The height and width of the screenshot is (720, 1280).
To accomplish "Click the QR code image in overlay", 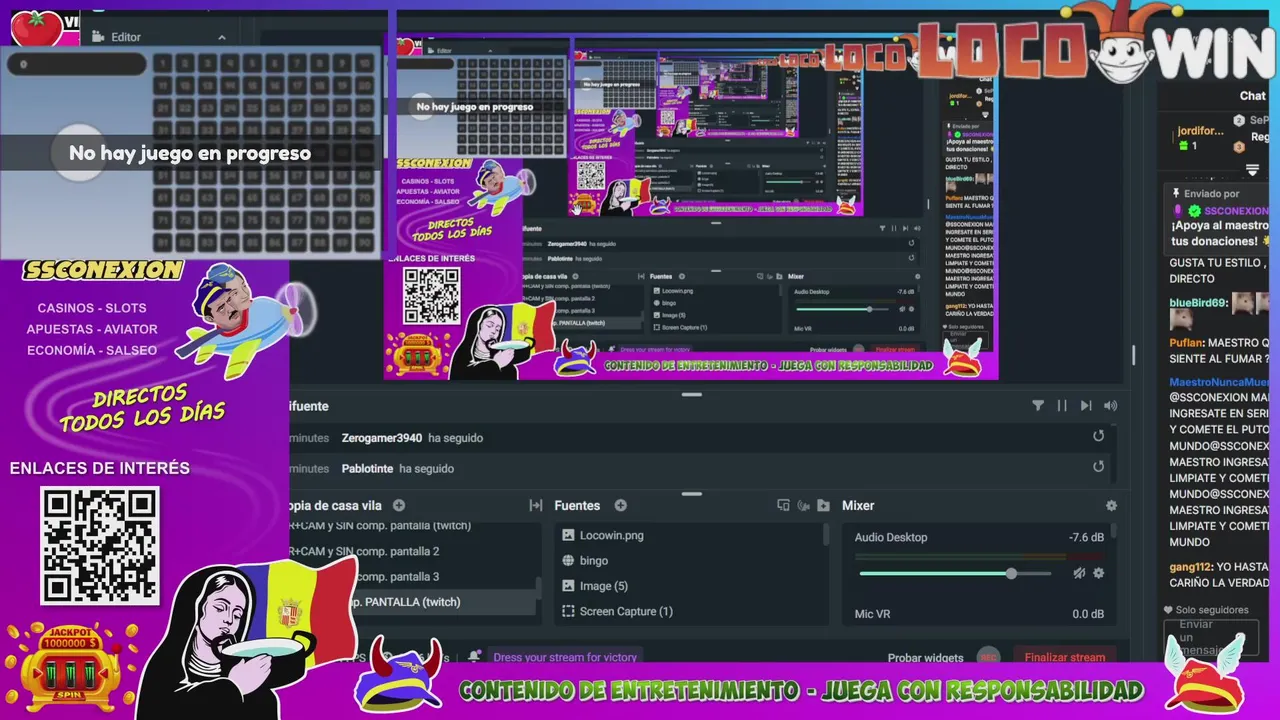I will pos(99,546).
